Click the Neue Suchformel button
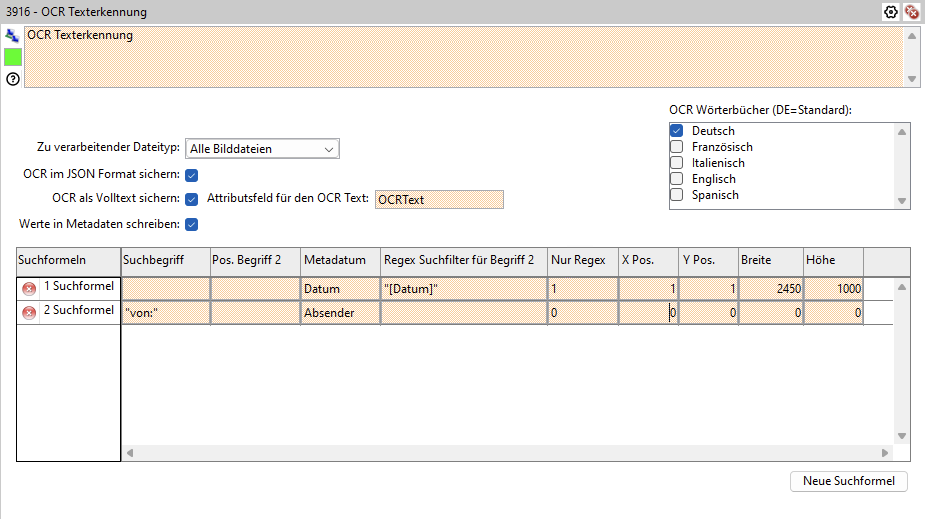 tap(849, 481)
